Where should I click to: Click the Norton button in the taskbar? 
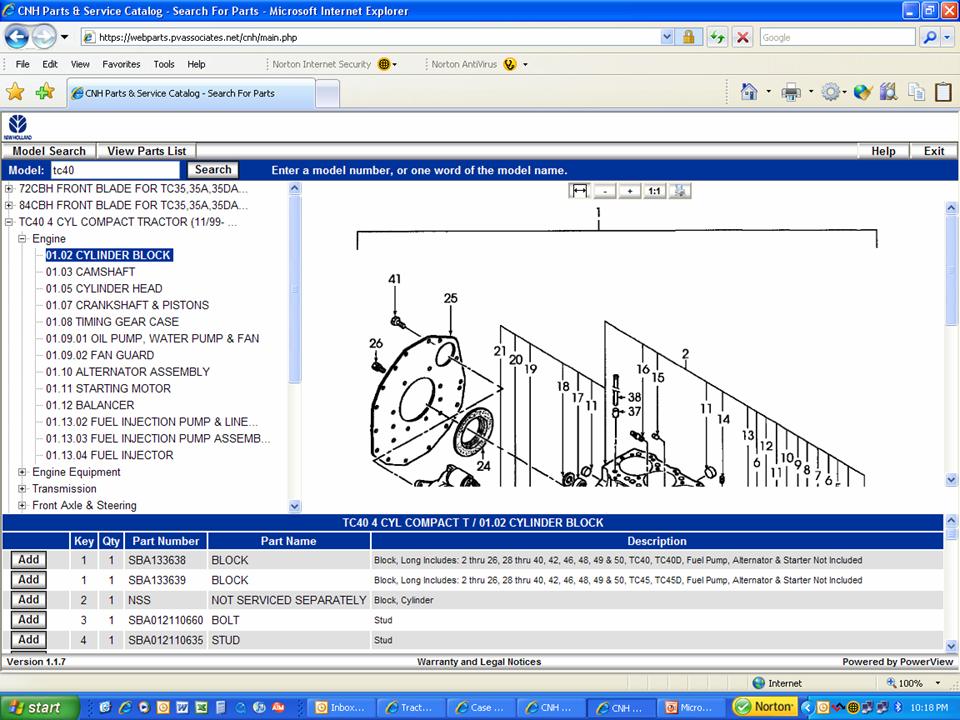pyautogui.click(x=764, y=707)
